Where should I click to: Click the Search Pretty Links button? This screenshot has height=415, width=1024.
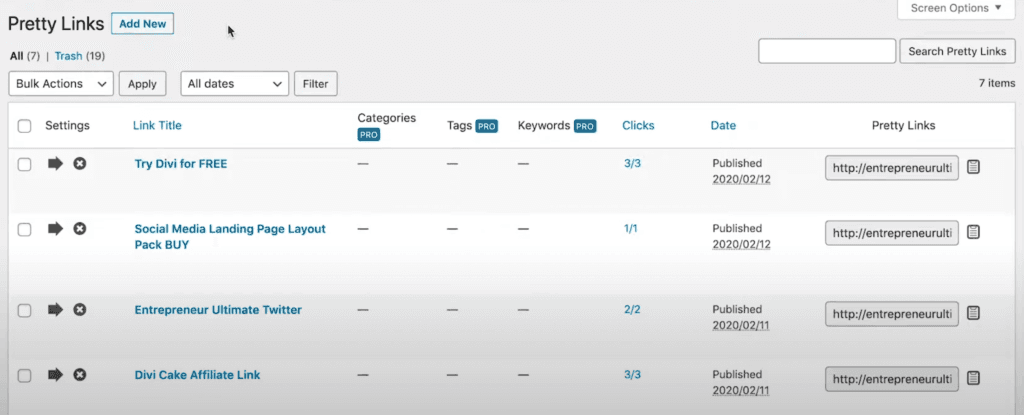[957, 51]
